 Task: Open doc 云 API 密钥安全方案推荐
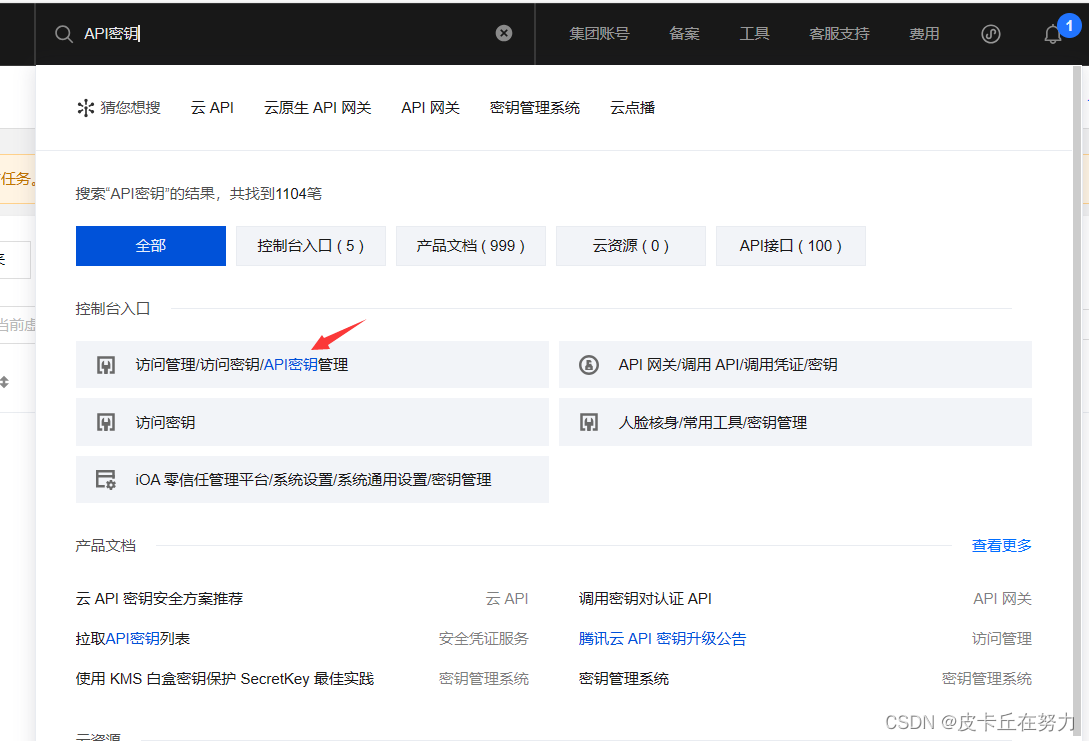click(x=159, y=599)
